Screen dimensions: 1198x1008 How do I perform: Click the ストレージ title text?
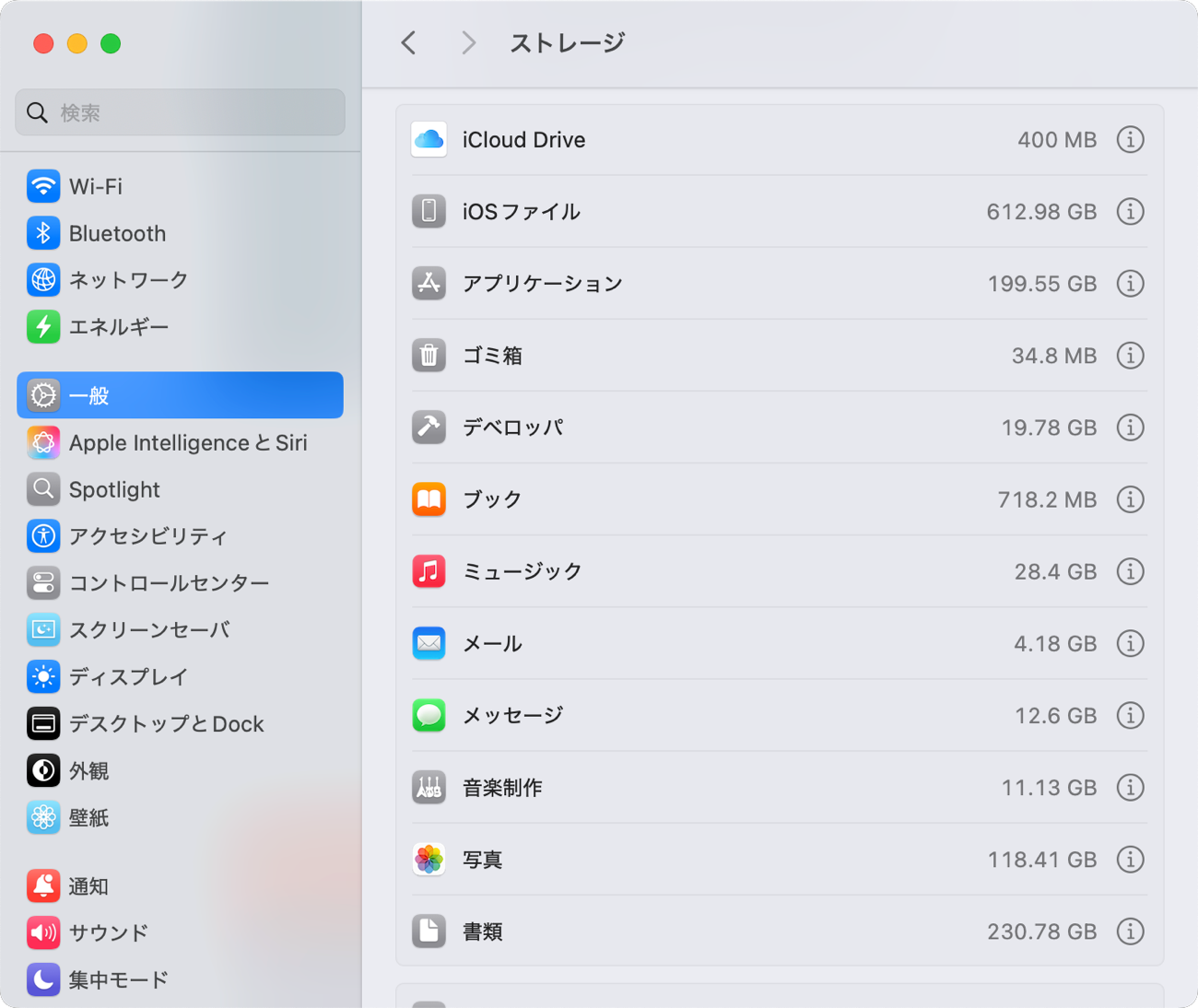coord(568,42)
